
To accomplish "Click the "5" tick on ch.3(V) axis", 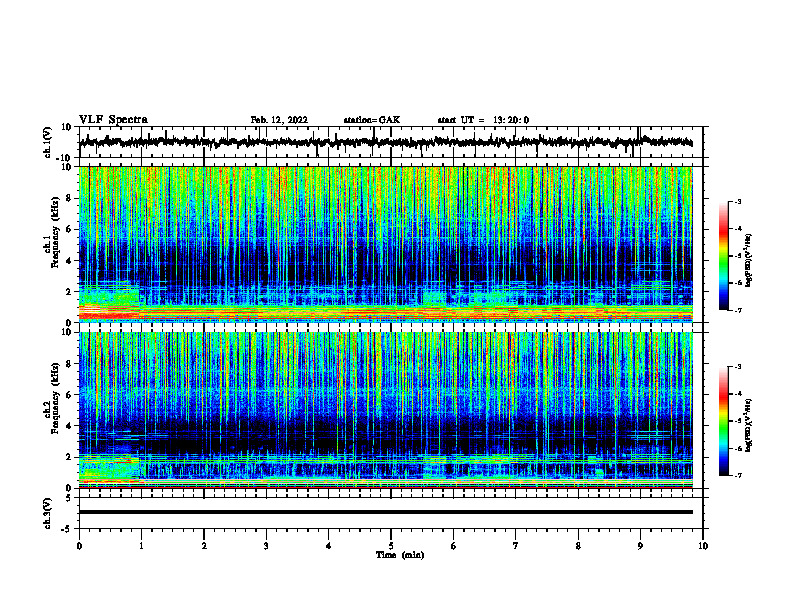I will point(70,498).
